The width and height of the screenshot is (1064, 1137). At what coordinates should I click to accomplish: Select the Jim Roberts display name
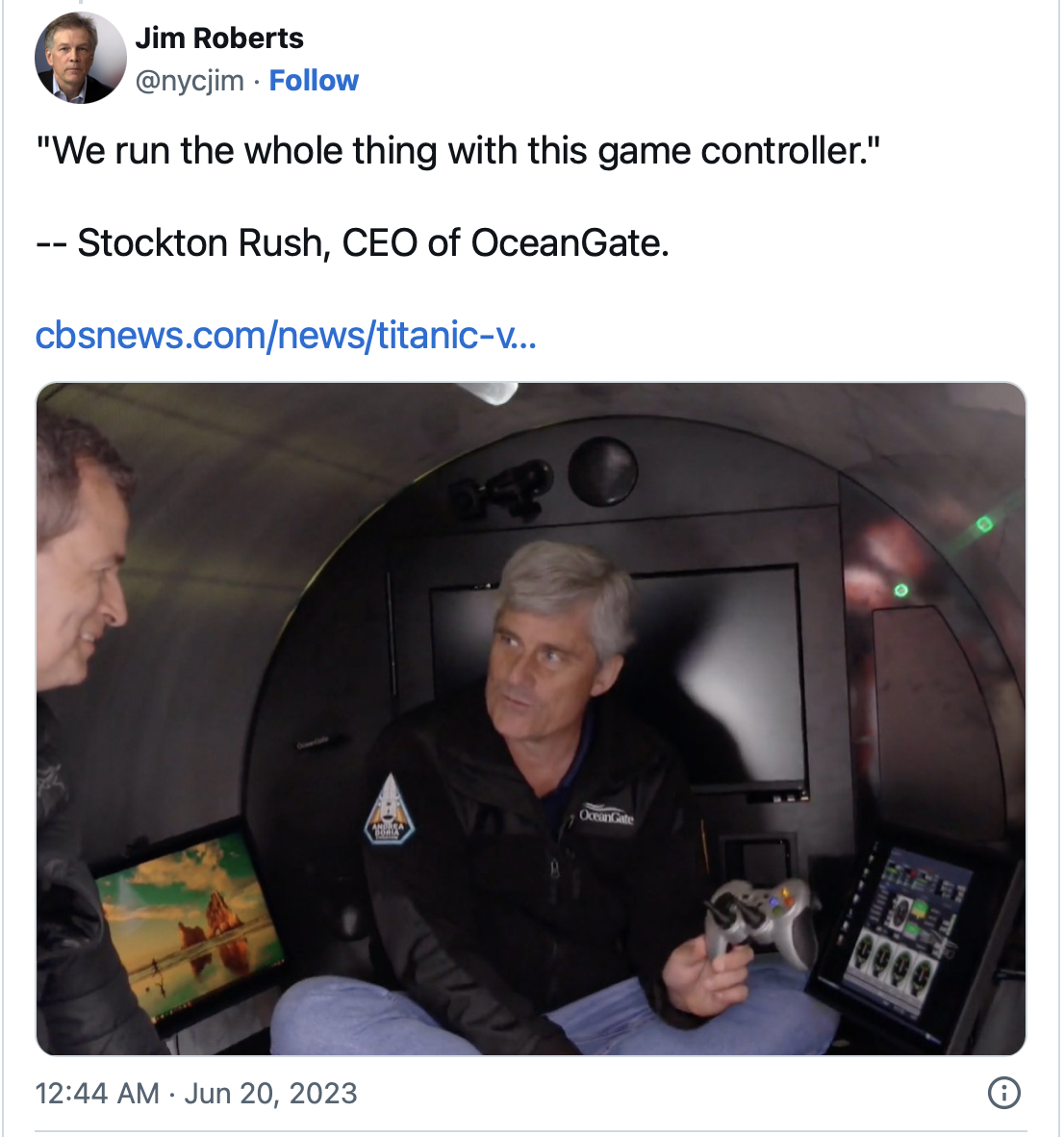coord(219,38)
